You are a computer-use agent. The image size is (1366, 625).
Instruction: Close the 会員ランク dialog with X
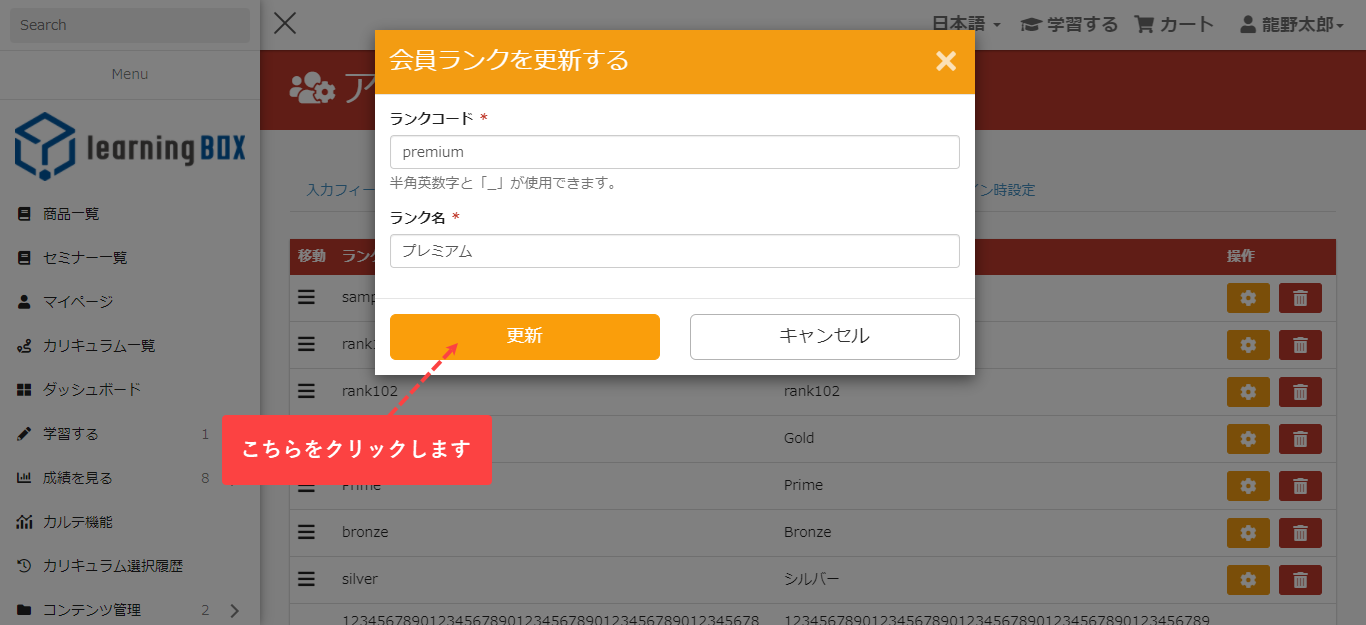coord(945,61)
